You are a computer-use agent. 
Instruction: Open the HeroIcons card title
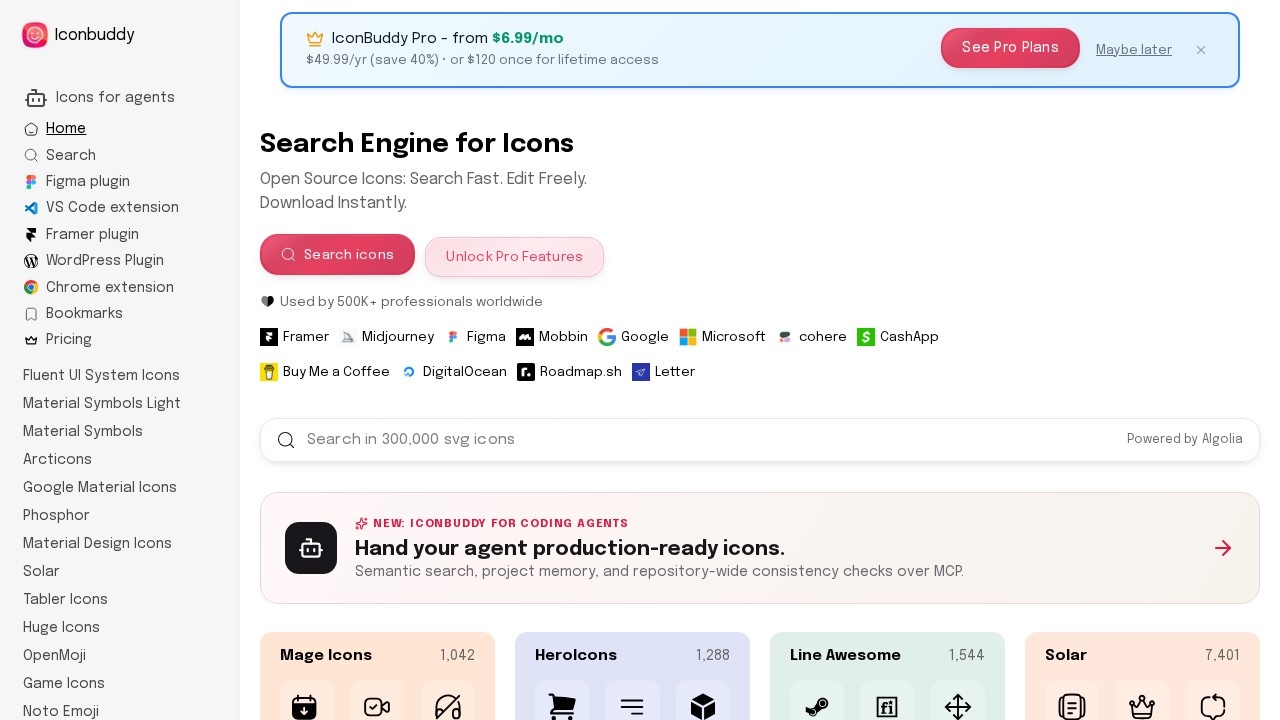point(576,655)
